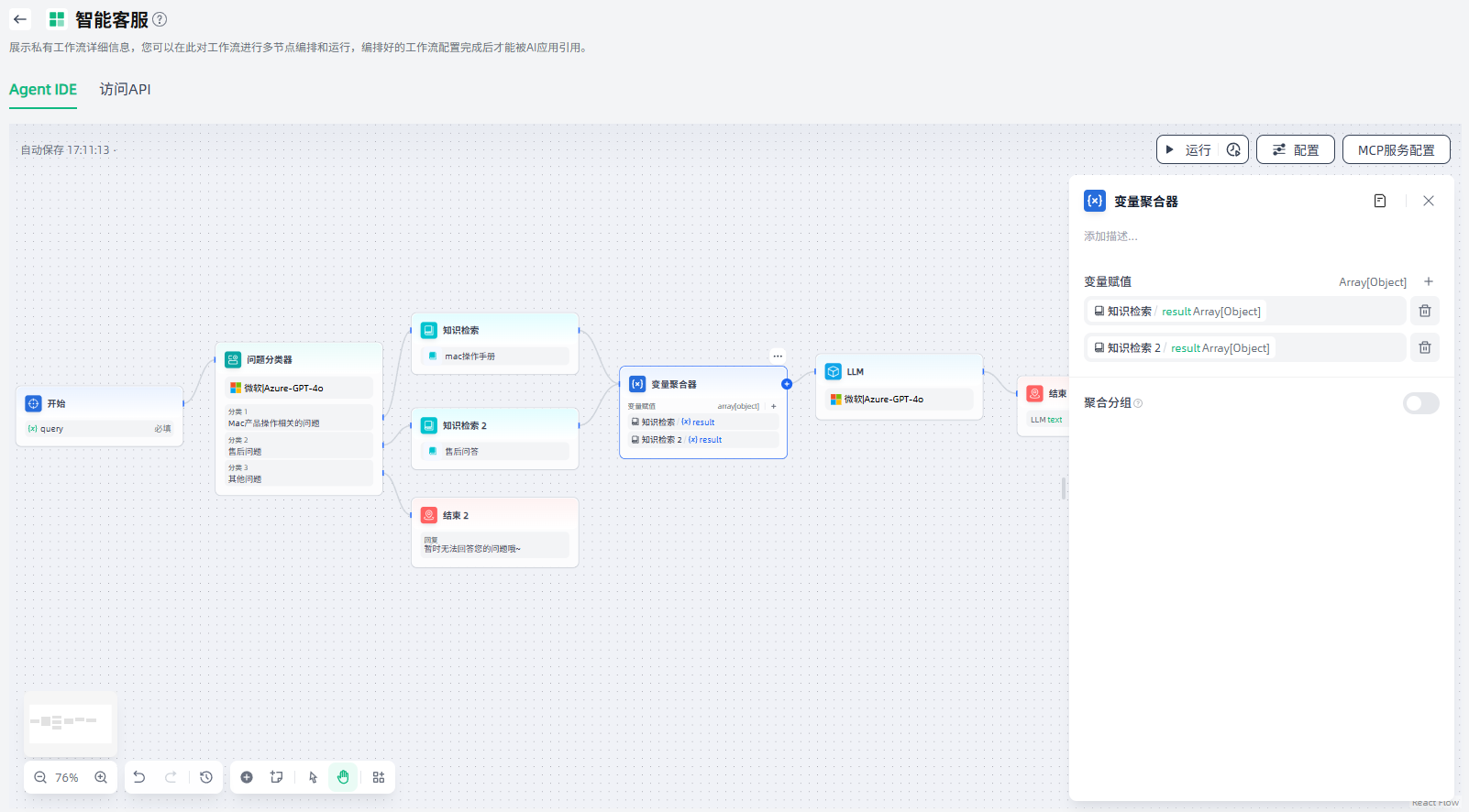Add a variable with the plus beside Array[Object]
Image resolution: width=1469 pixels, height=812 pixels.
coord(1428,281)
